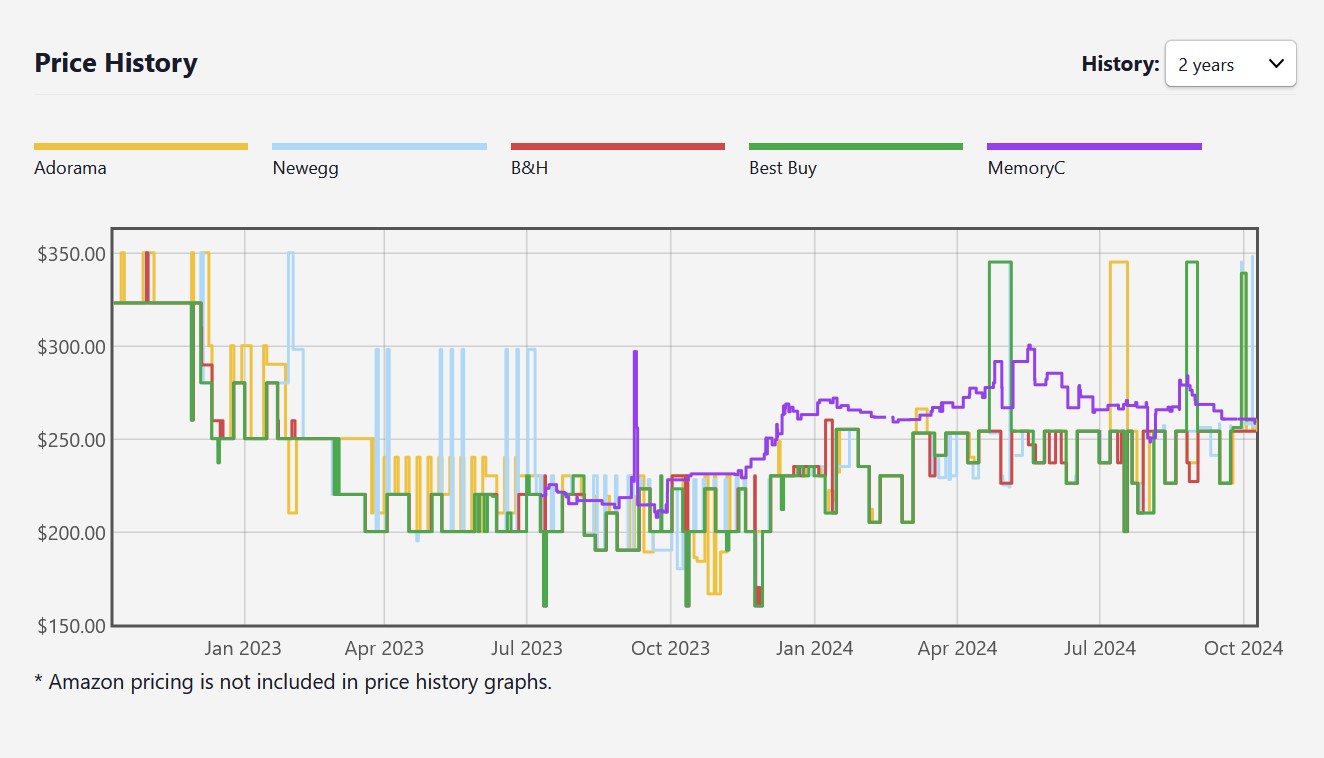Click the Apr 2024 axis label
Screen dimensions: 1324x758
coord(957,648)
